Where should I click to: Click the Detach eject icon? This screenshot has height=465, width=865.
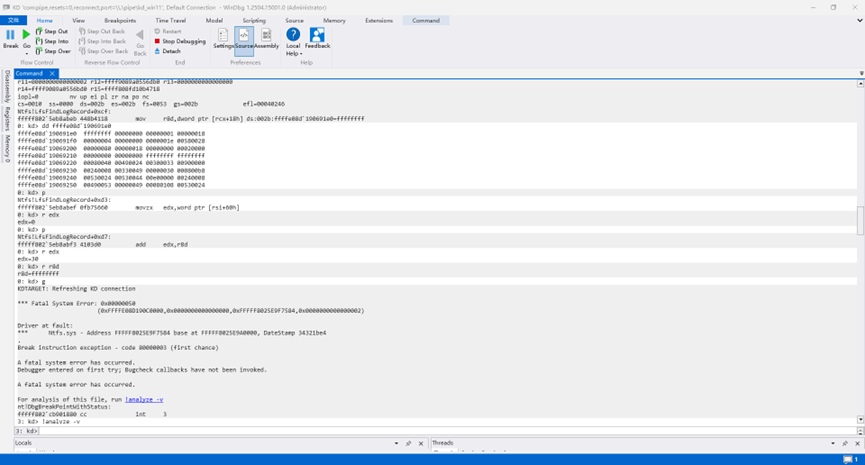[157, 51]
